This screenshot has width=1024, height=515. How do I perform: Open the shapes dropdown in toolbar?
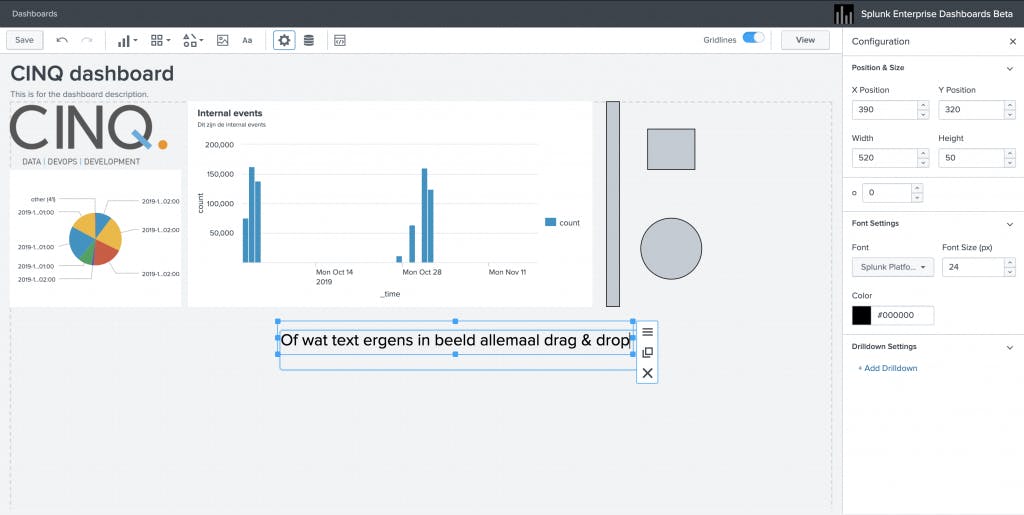[x=193, y=40]
